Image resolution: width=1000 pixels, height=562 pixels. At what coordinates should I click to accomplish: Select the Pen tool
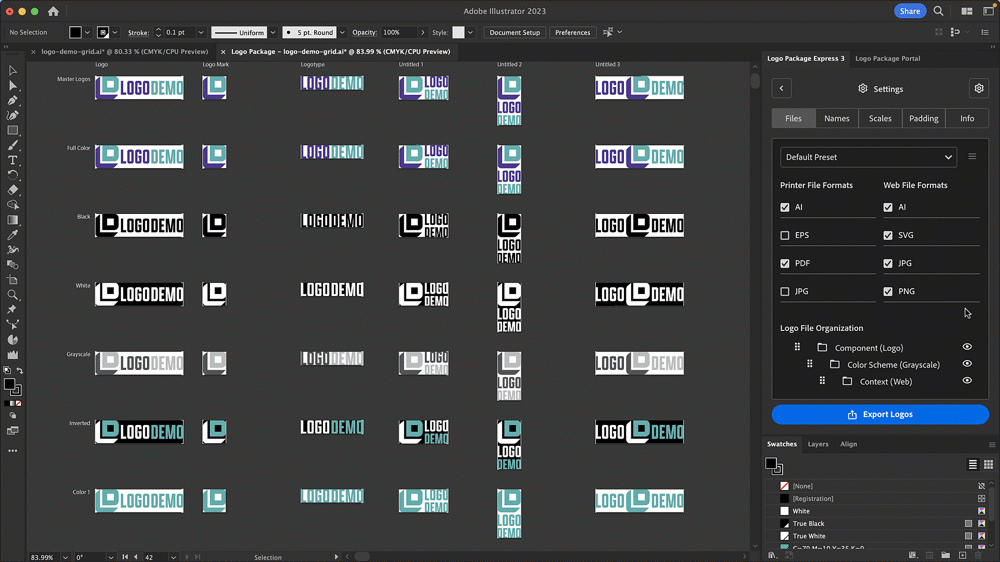13,101
